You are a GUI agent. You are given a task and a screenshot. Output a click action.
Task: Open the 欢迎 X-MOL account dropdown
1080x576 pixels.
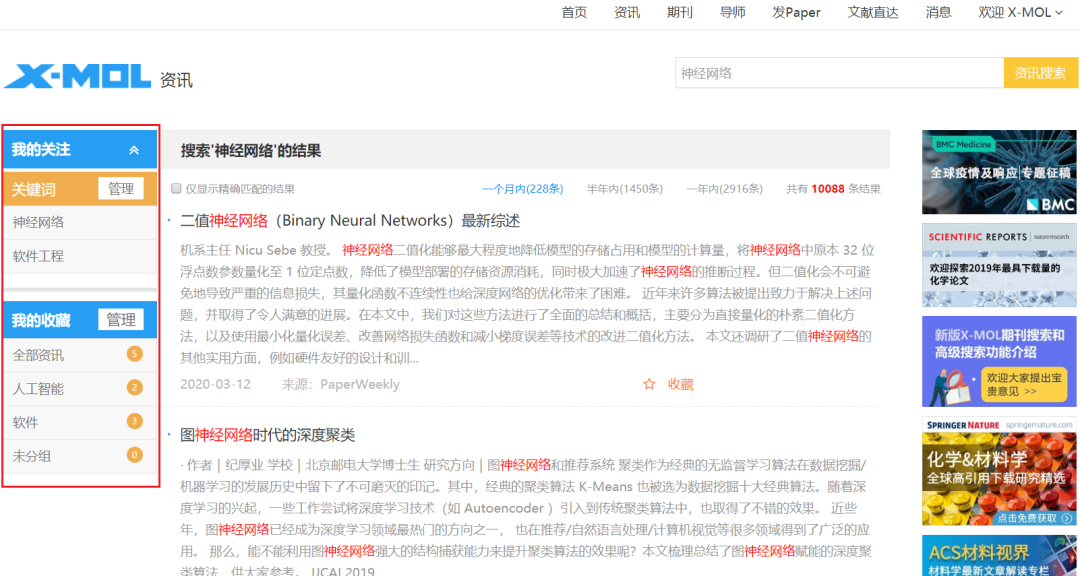[1020, 13]
